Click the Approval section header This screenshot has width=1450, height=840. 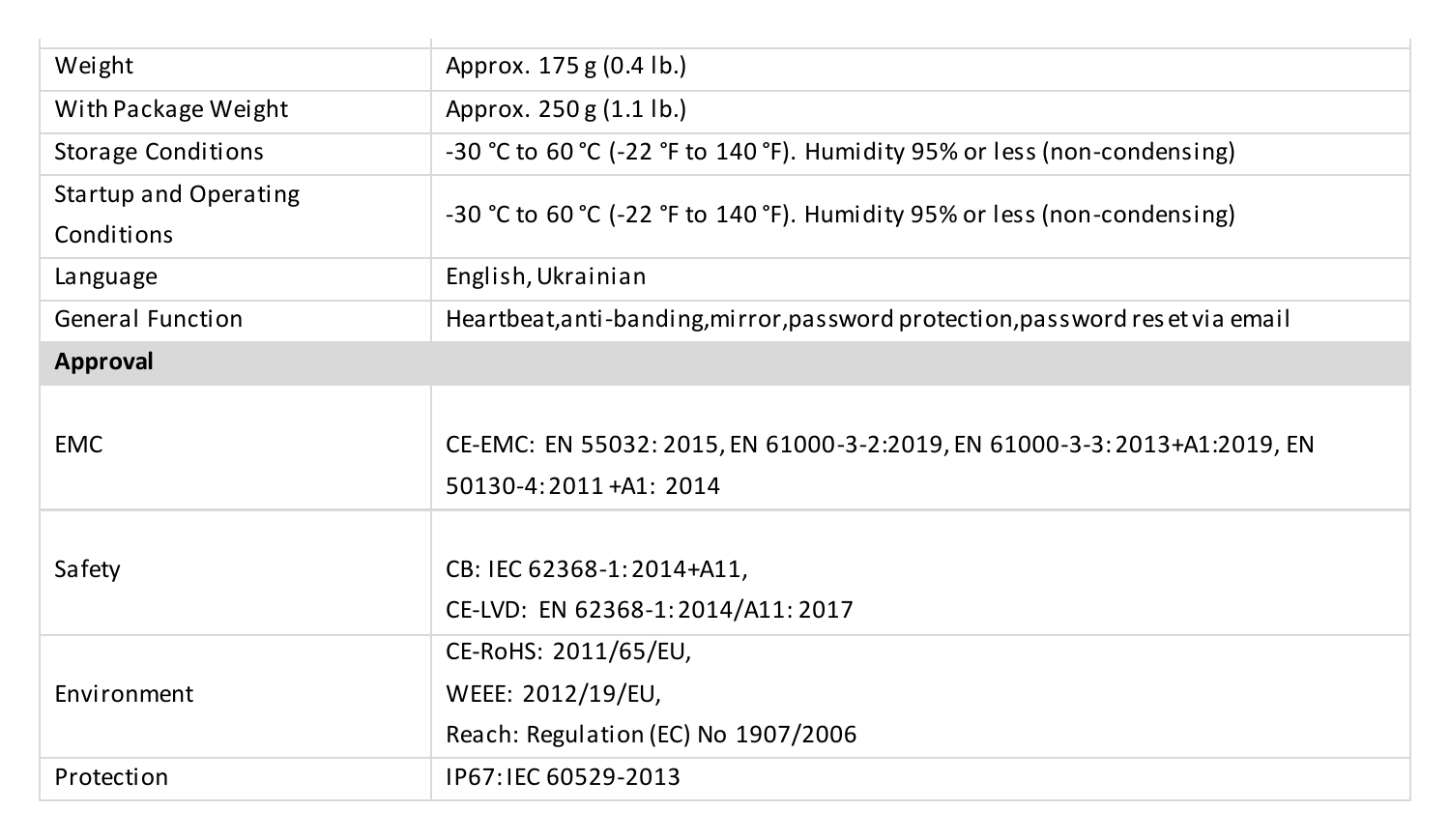(103, 362)
